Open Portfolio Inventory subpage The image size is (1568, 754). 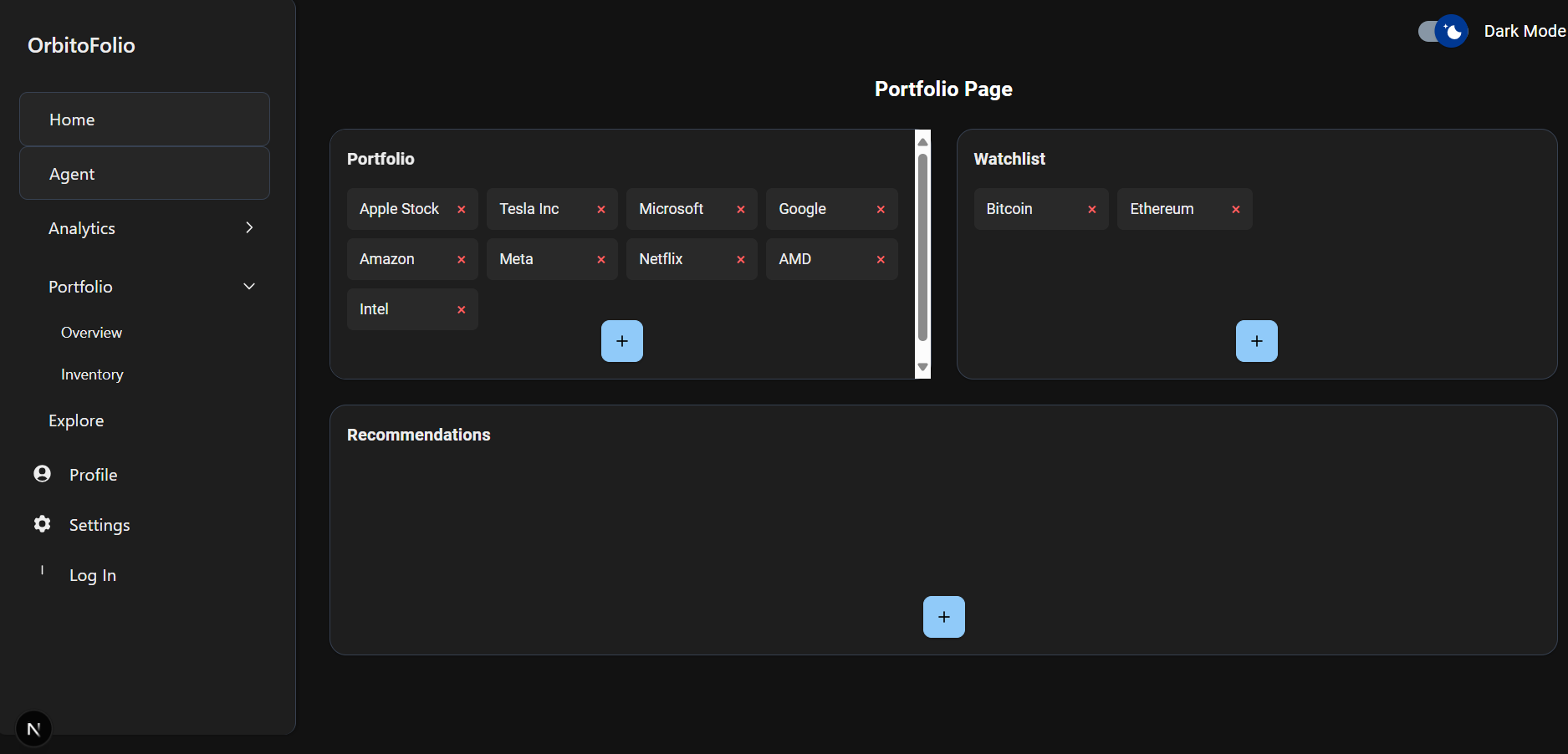click(x=92, y=374)
